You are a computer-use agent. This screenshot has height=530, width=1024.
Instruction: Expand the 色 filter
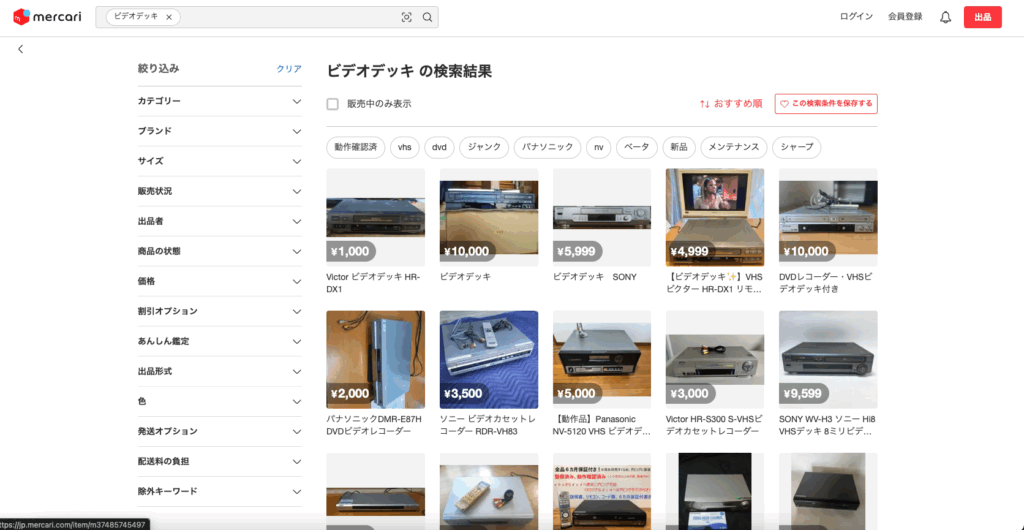point(219,401)
